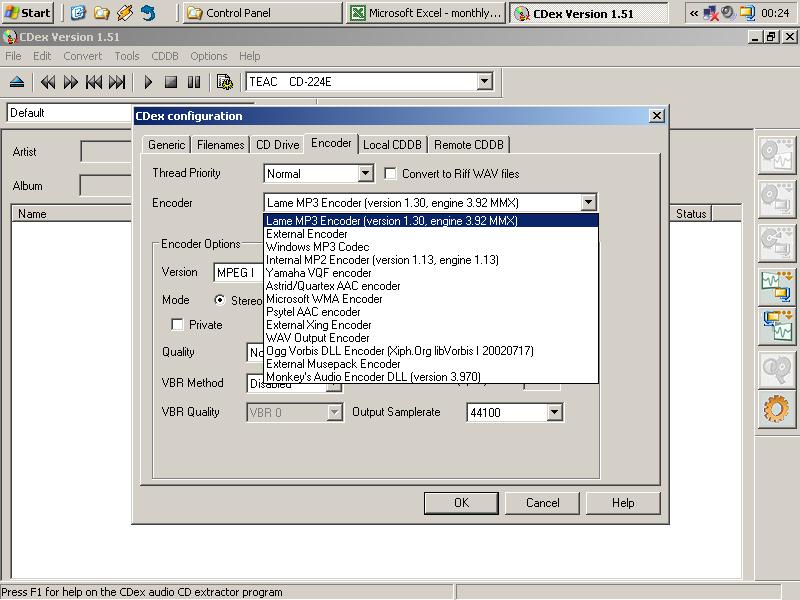The height and width of the screenshot is (600, 800).
Task: Select the Stereo mode radio button
Action: [220, 300]
